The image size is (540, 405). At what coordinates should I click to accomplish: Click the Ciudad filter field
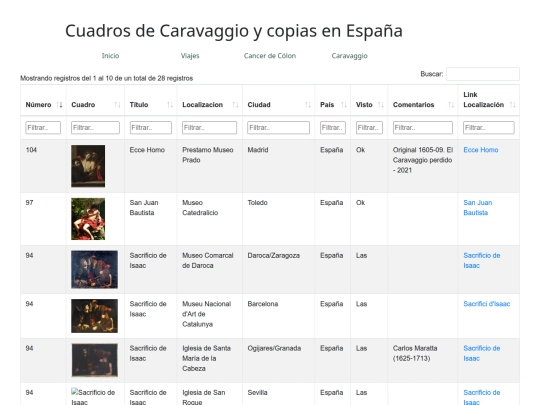(x=278, y=127)
